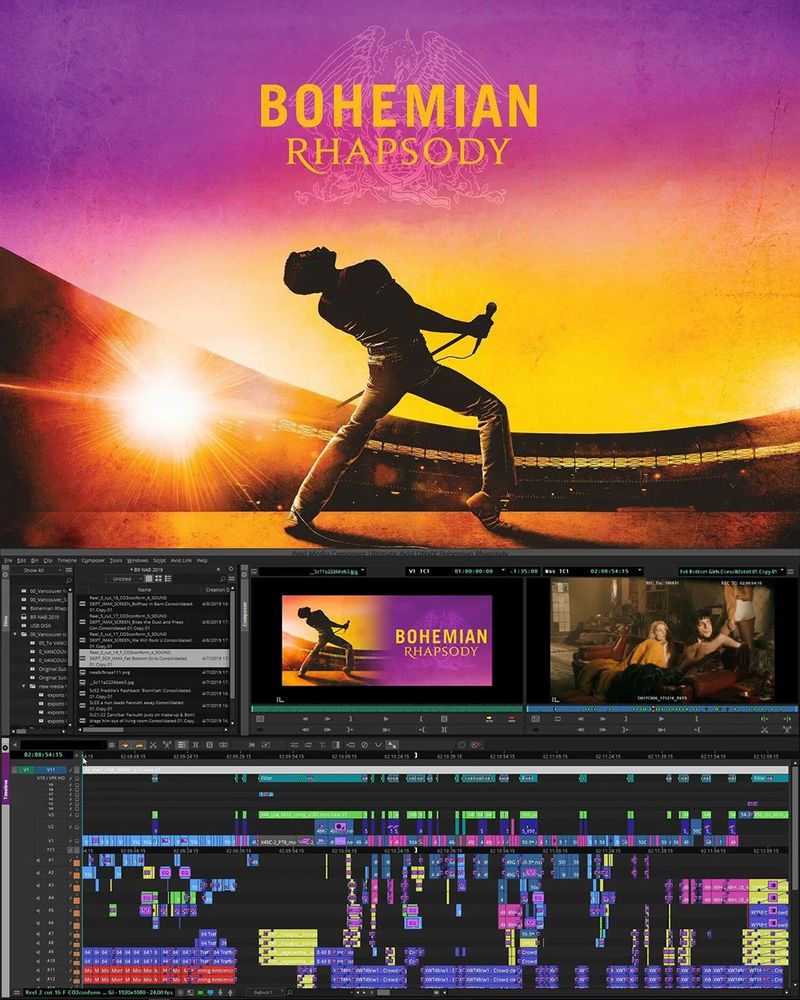Open timeline hamburger menu at bottom left
This screenshot has height=1000, width=800.
(15, 992)
